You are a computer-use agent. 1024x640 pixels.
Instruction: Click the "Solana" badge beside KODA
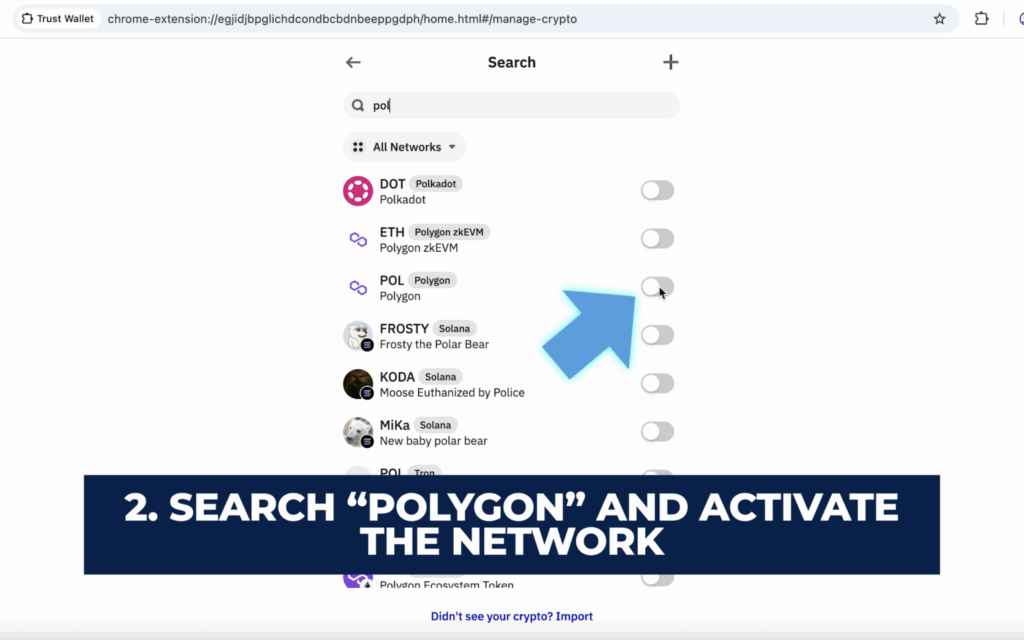click(x=440, y=377)
